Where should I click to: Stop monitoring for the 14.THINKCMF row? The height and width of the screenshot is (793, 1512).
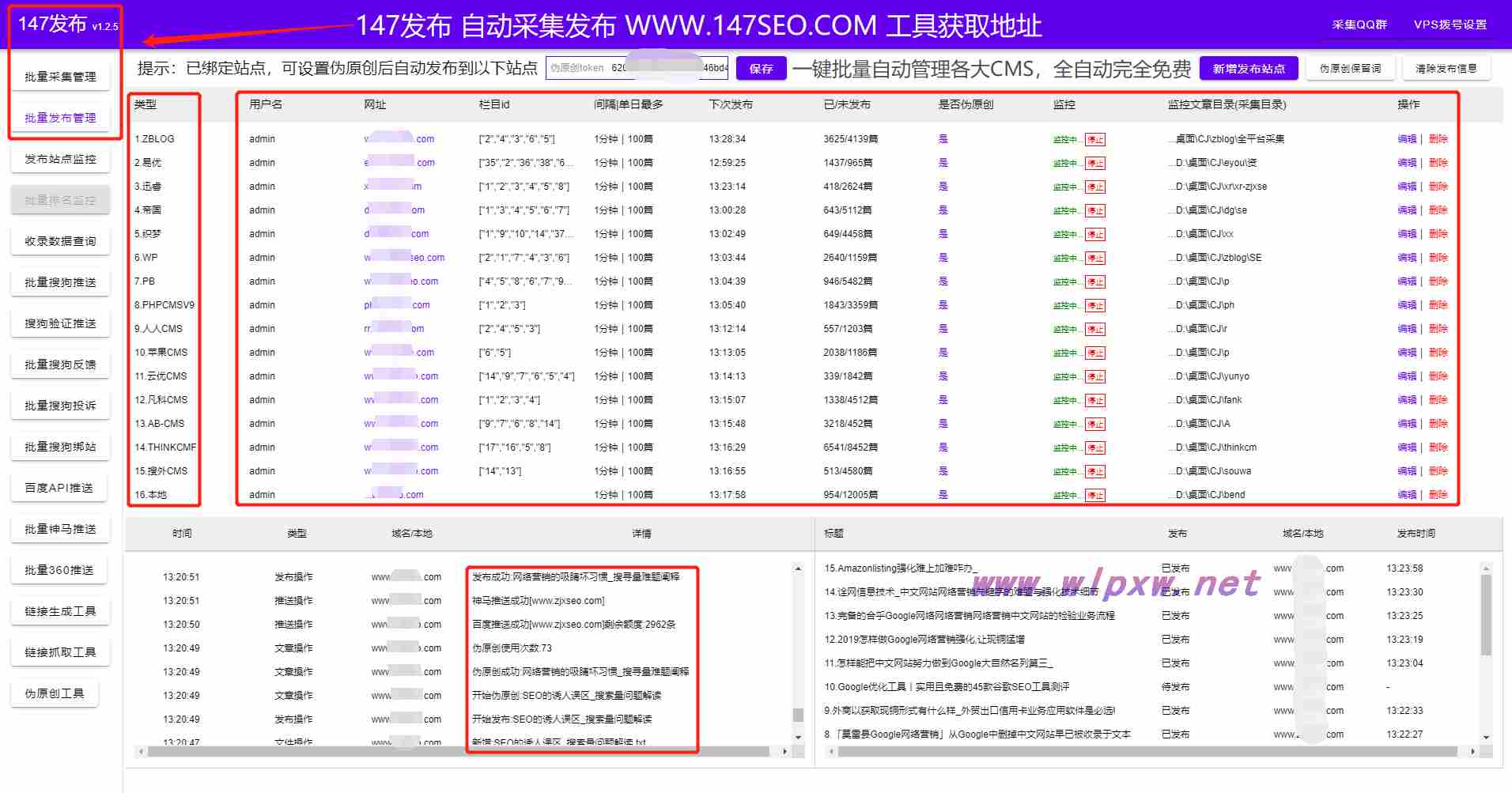pyautogui.click(x=1095, y=448)
